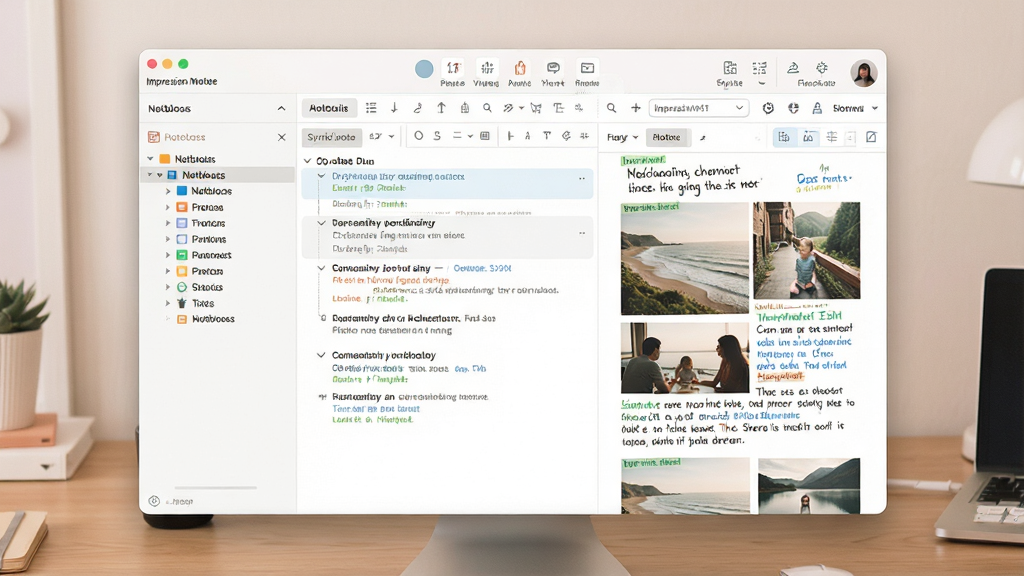This screenshot has width=1024, height=576.
Task: Click the globe icon in the right toolbar
Action: click(x=793, y=108)
